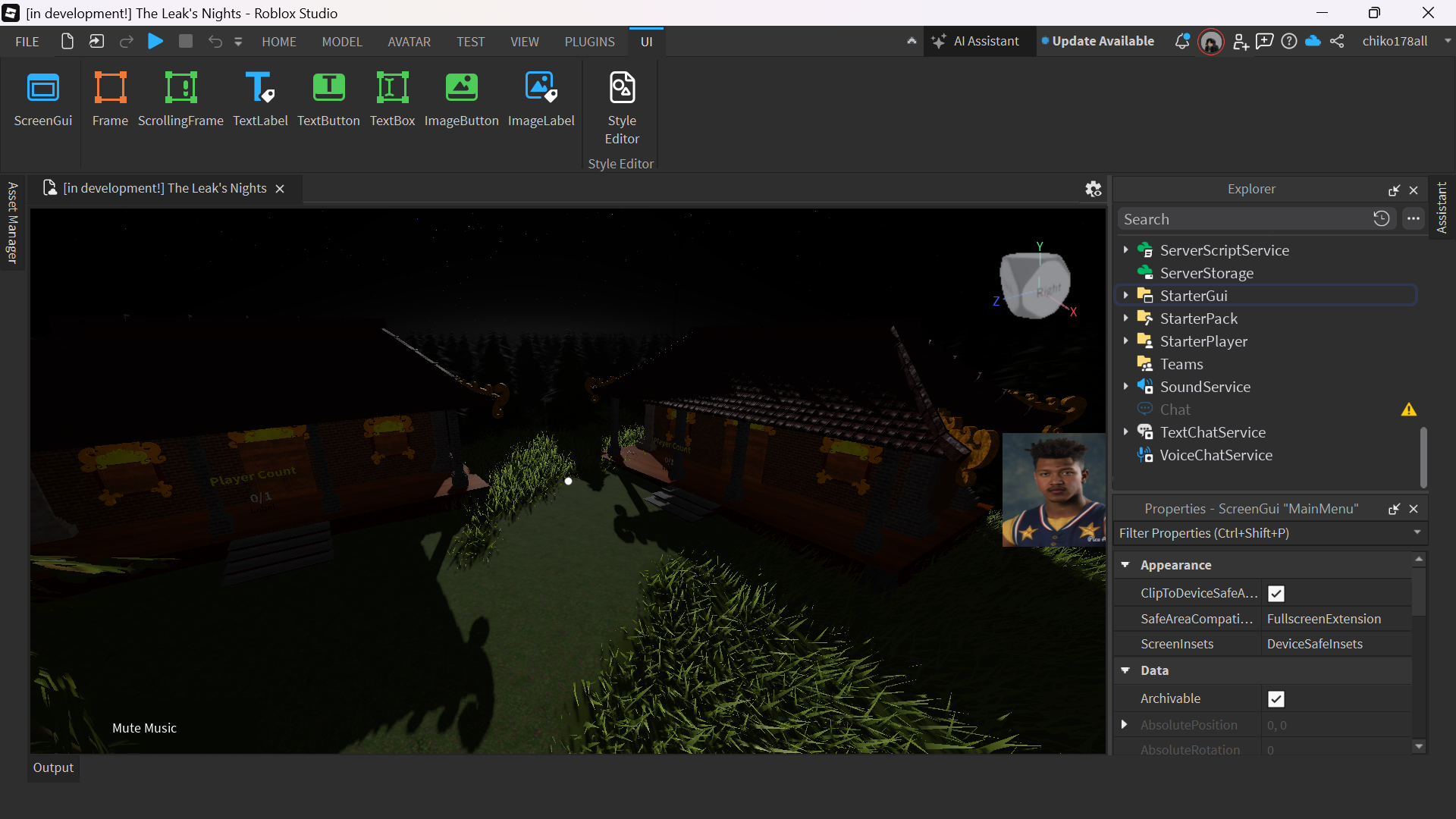This screenshot has width=1456, height=819.
Task: Add an ImageButton
Action: click(461, 99)
